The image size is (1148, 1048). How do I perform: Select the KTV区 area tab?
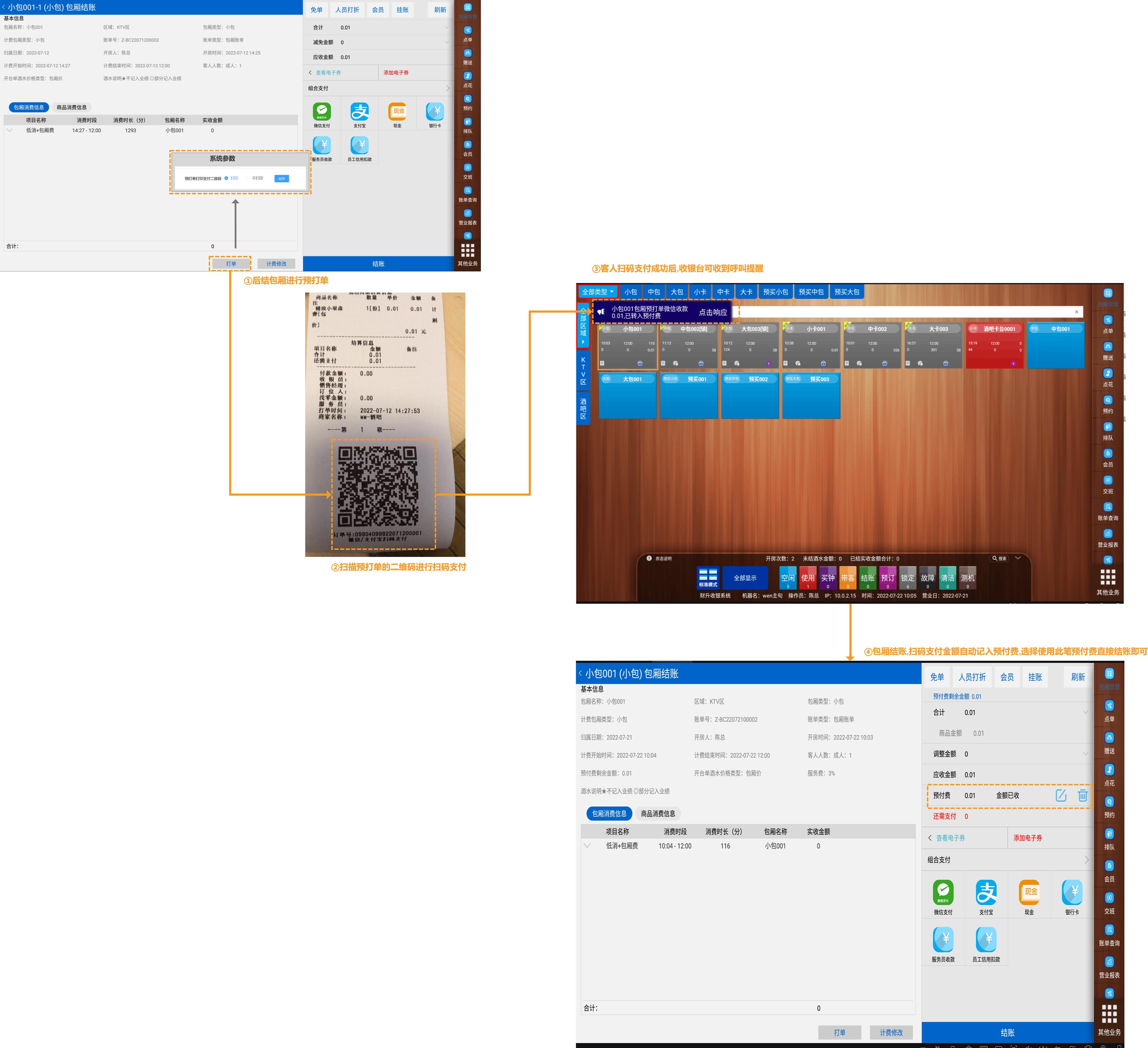click(583, 371)
